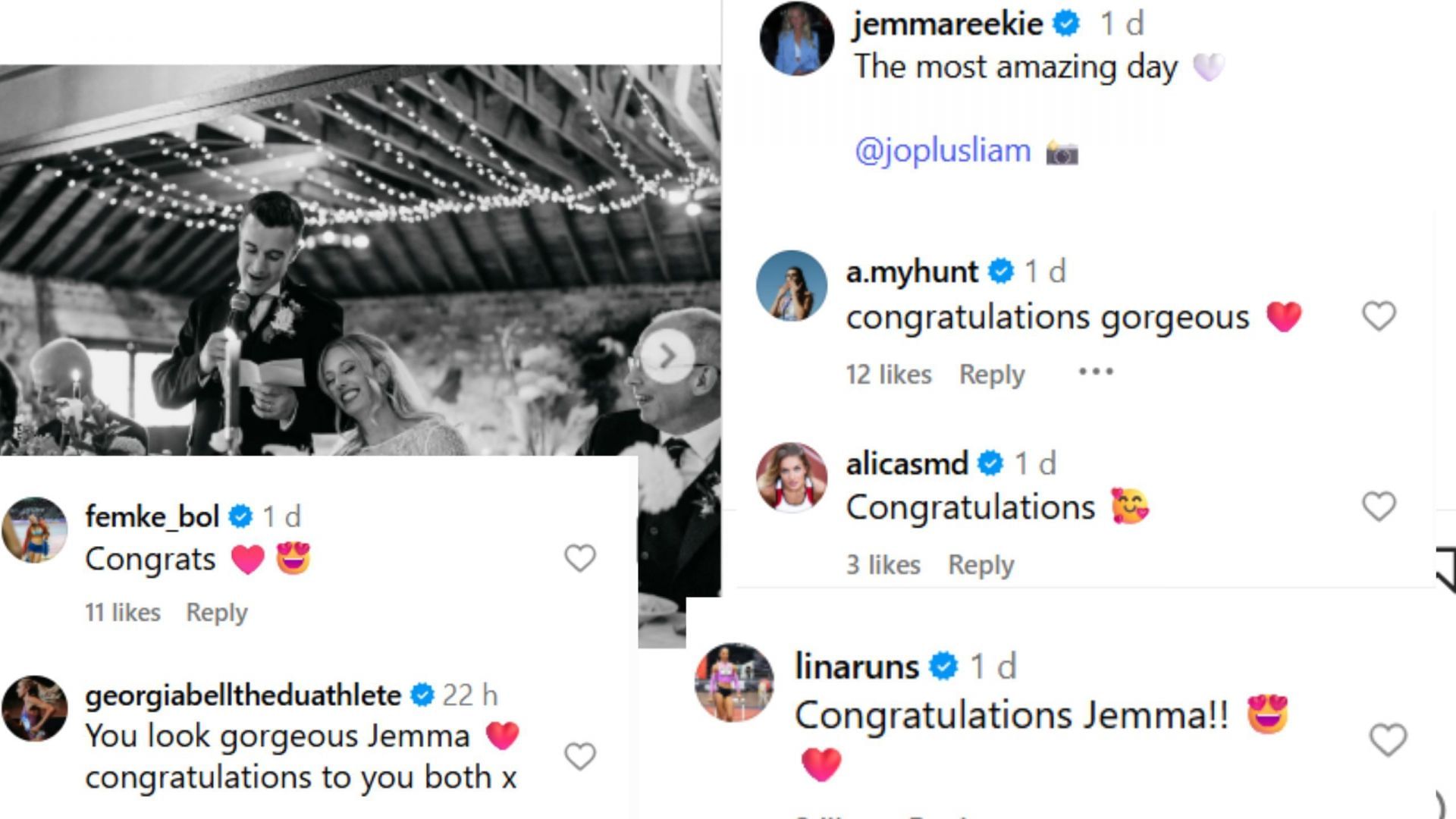Open the @joplusliam photographer profile
Screen dimensions: 1456x819
point(943,151)
